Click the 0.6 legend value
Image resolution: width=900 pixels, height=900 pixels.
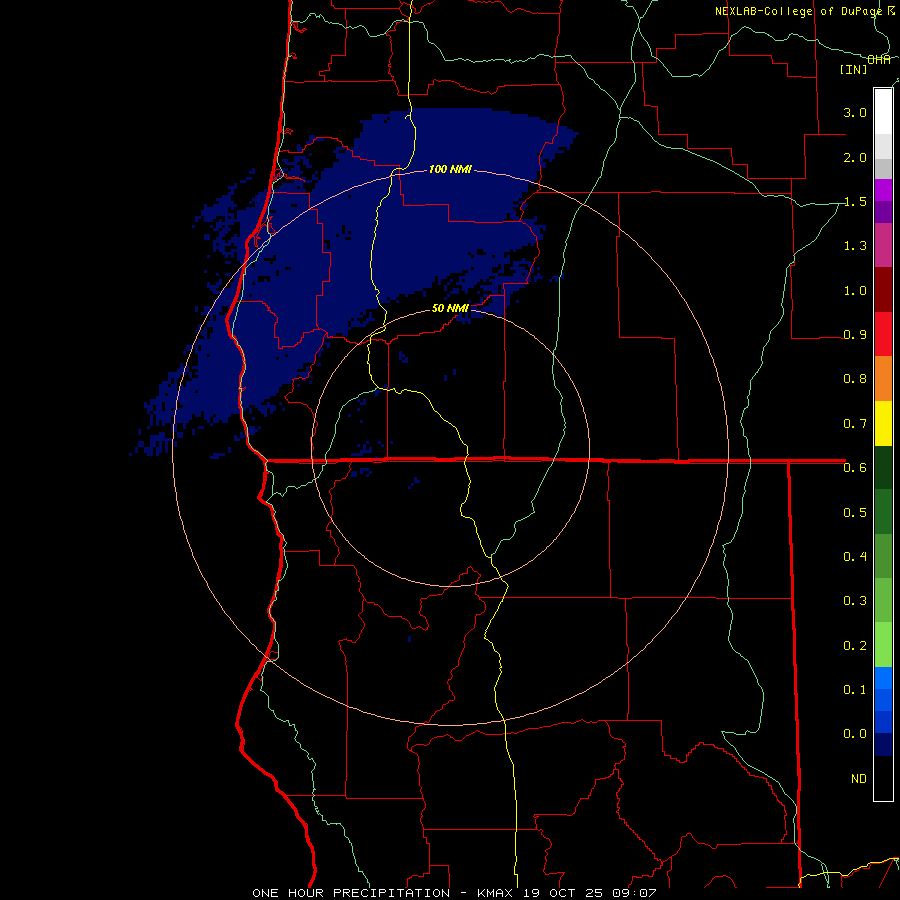(x=855, y=468)
